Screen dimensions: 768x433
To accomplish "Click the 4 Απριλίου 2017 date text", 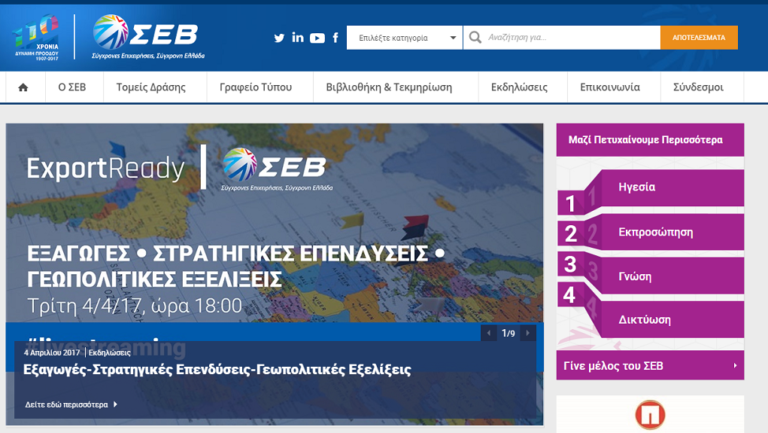I will click(52, 353).
